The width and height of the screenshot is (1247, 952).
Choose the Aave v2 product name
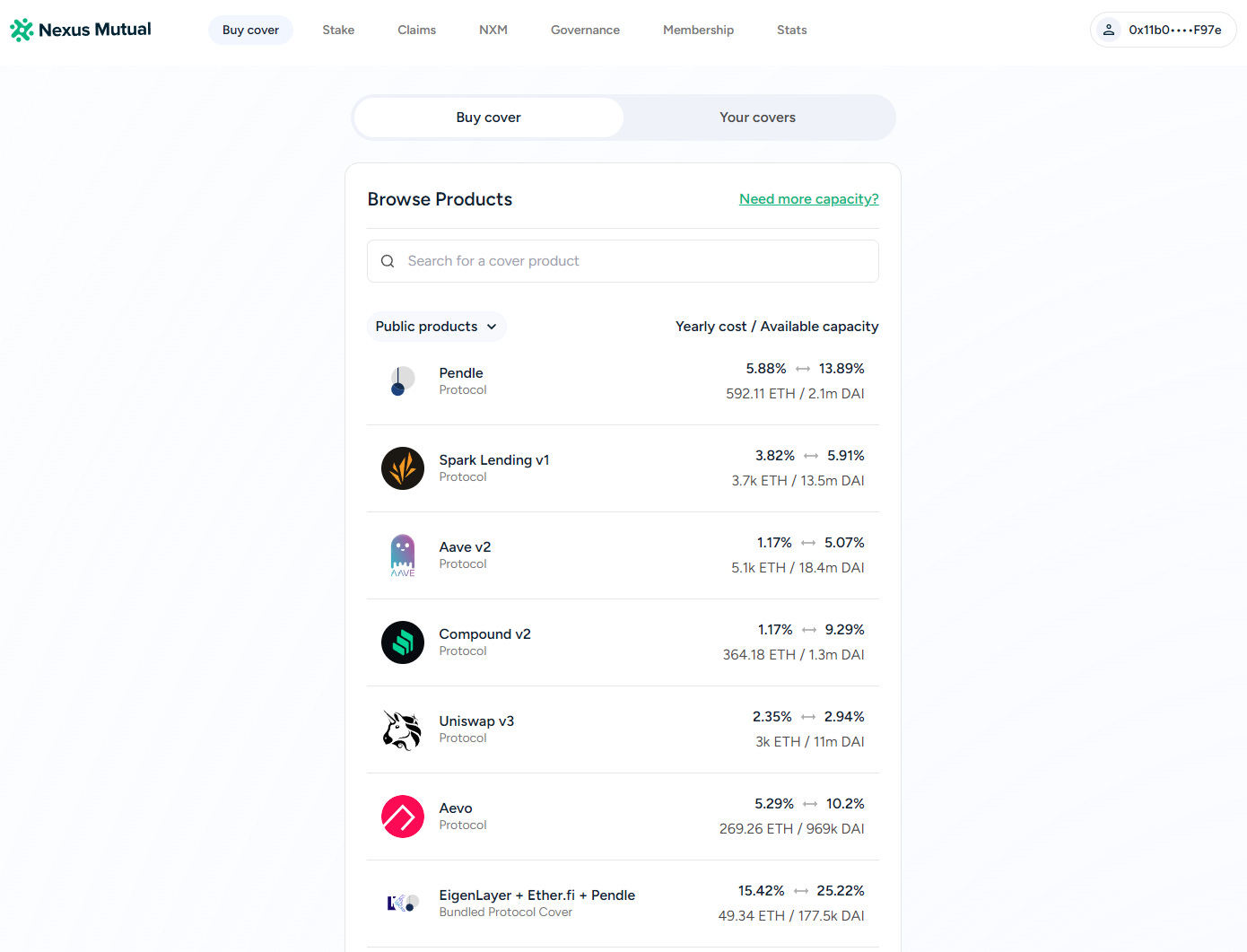click(x=465, y=547)
